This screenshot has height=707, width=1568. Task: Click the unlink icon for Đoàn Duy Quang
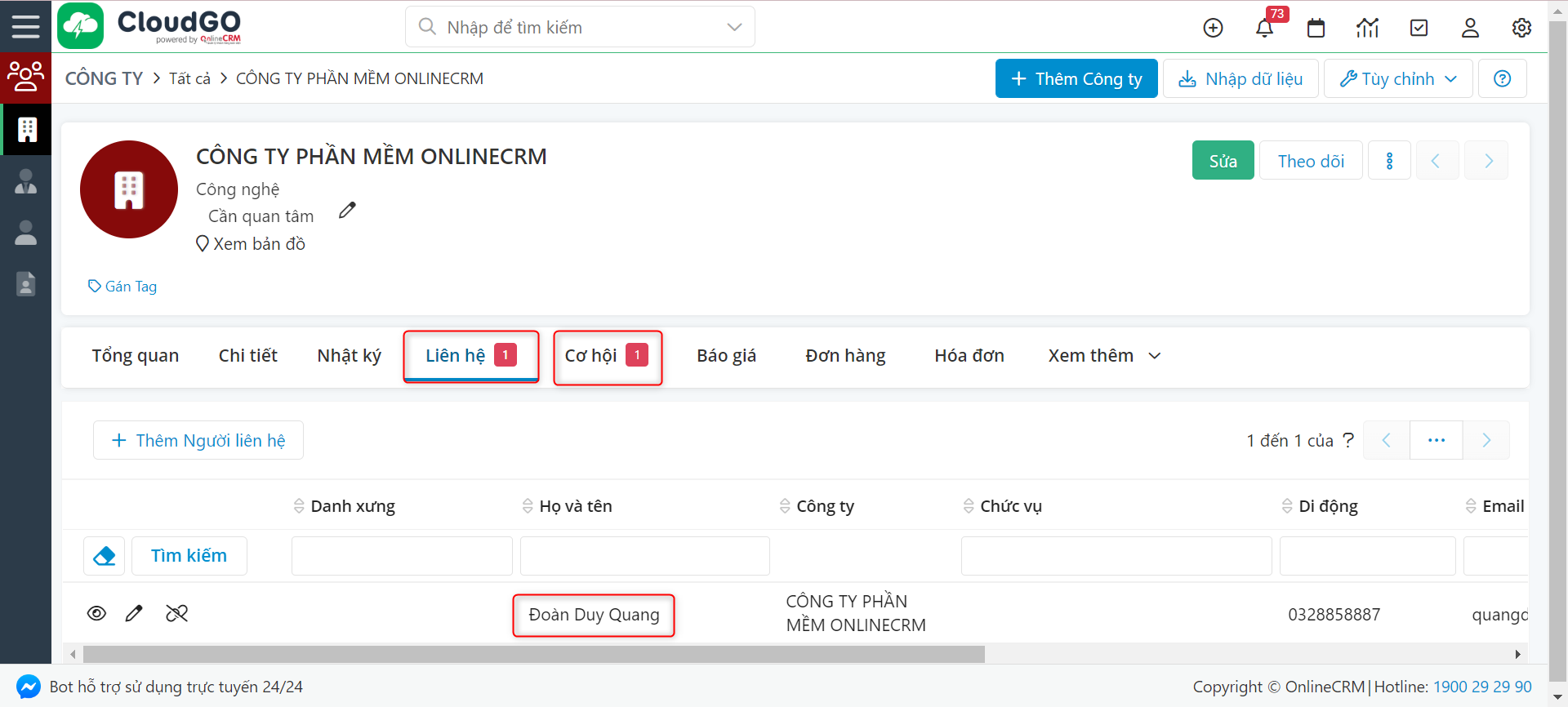(x=176, y=613)
